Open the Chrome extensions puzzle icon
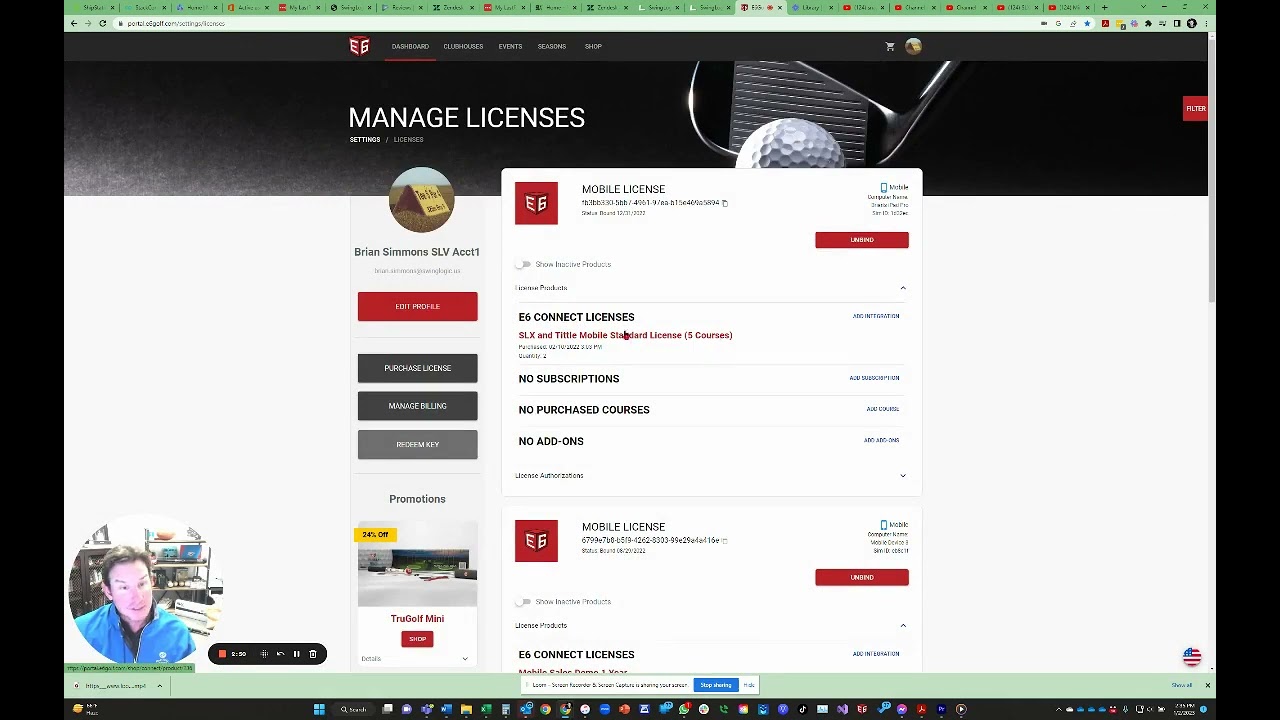The height and width of the screenshot is (720, 1280). (1148, 23)
